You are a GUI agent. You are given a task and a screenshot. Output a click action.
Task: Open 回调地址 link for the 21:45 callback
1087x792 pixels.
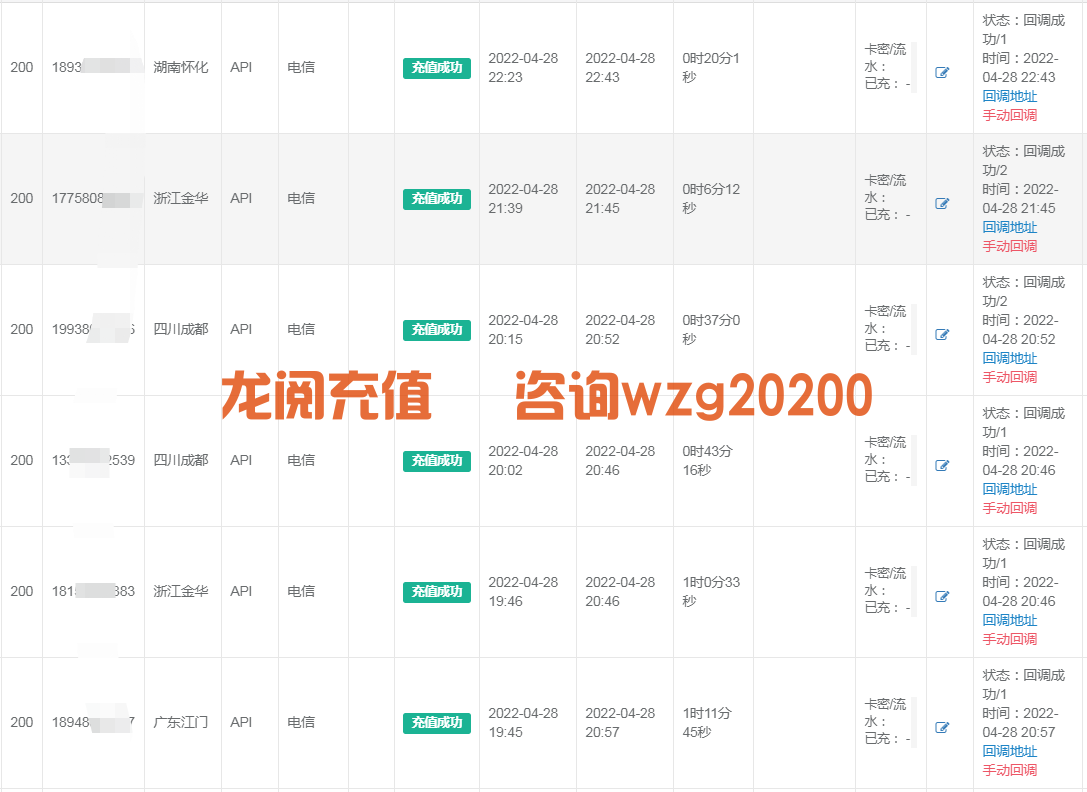[1009, 227]
